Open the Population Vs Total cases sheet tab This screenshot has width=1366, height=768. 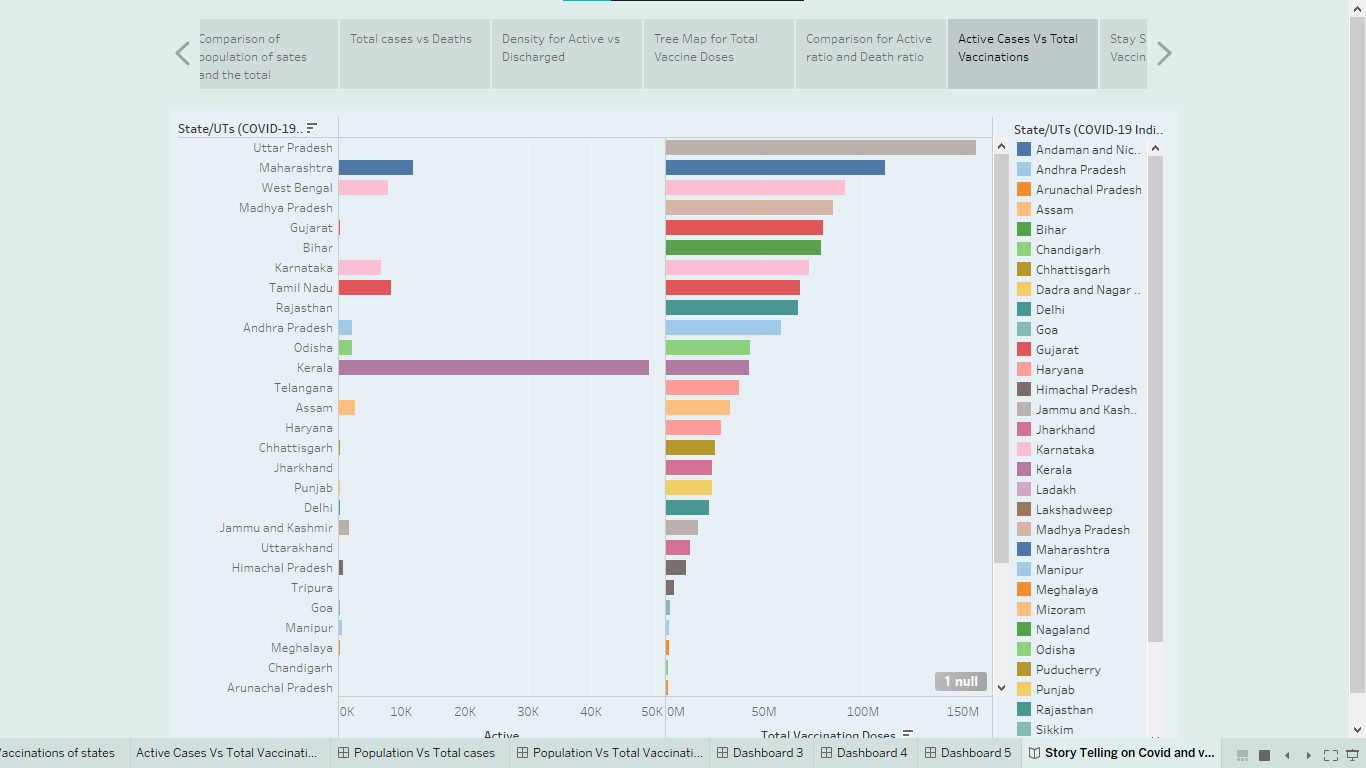420,752
